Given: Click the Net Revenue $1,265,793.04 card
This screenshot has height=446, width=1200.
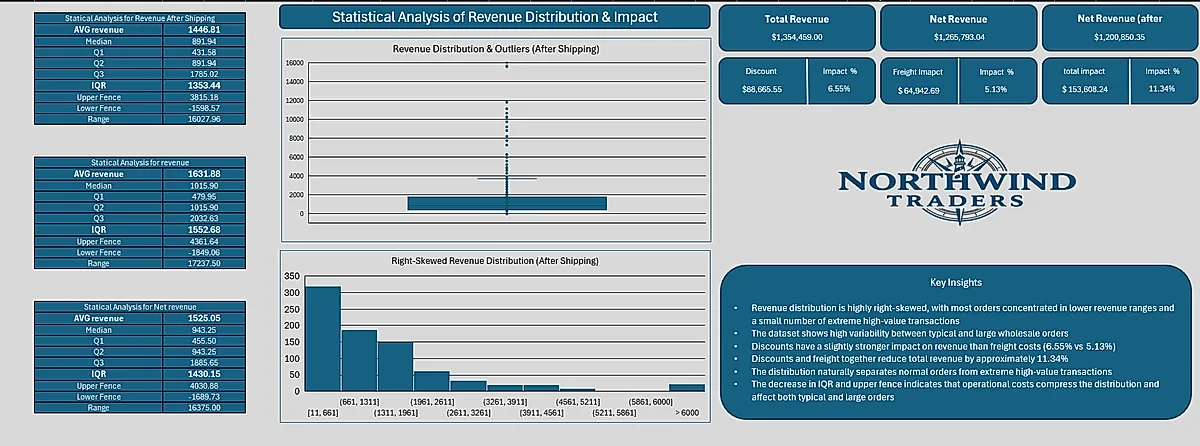Looking at the screenshot, I should (957, 27).
